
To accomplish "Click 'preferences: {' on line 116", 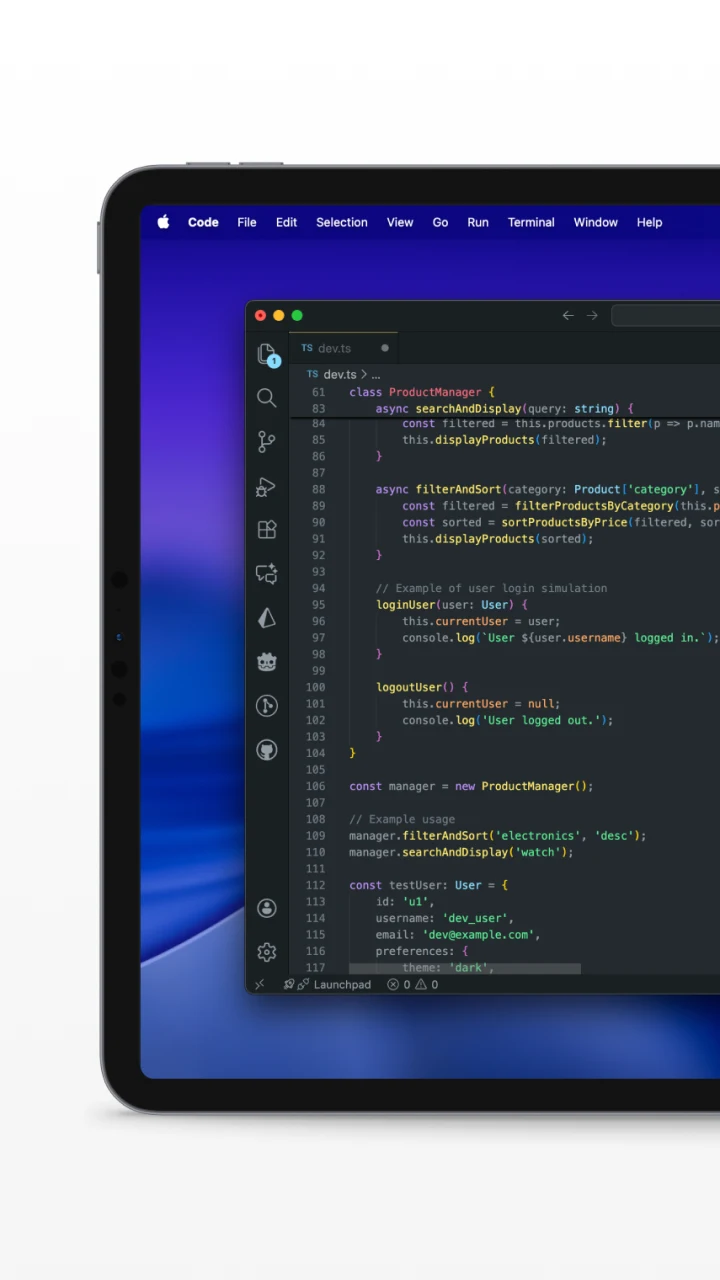I will (422, 951).
